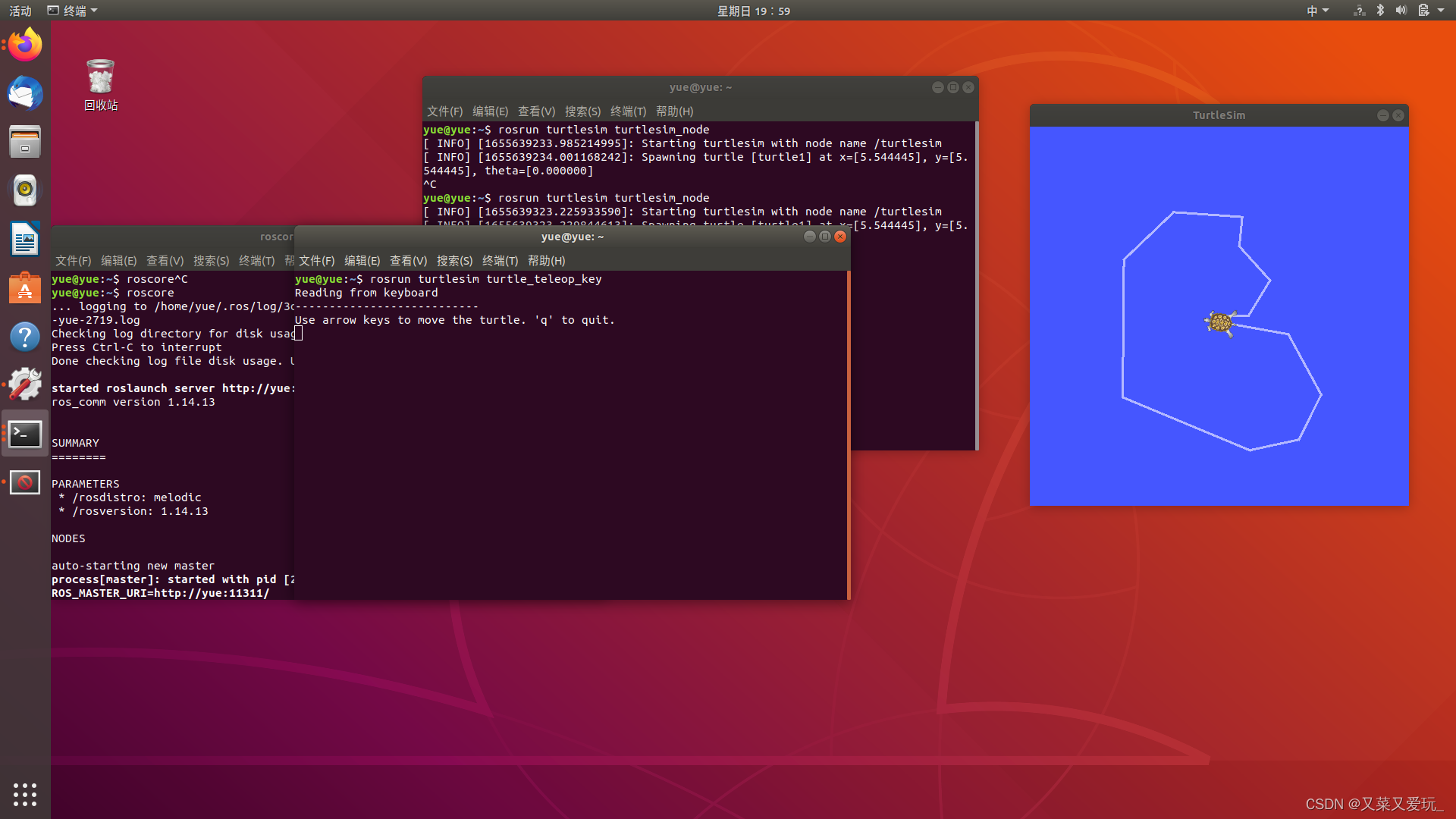Open the Recycle Bin desktop icon
The height and width of the screenshot is (819, 1456).
coord(101,85)
